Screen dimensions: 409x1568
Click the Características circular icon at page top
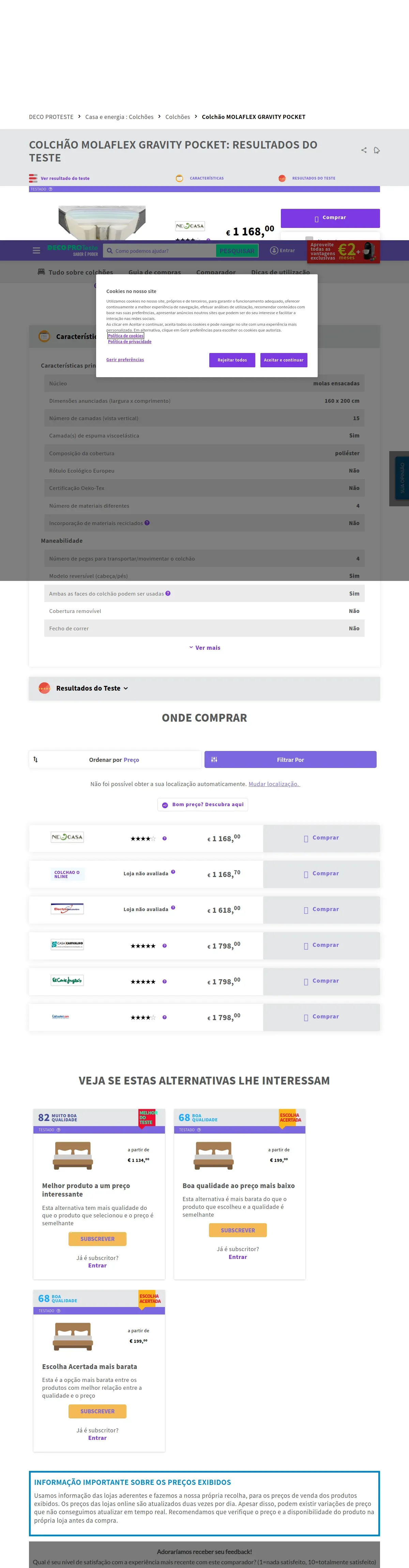tap(179, 178)
